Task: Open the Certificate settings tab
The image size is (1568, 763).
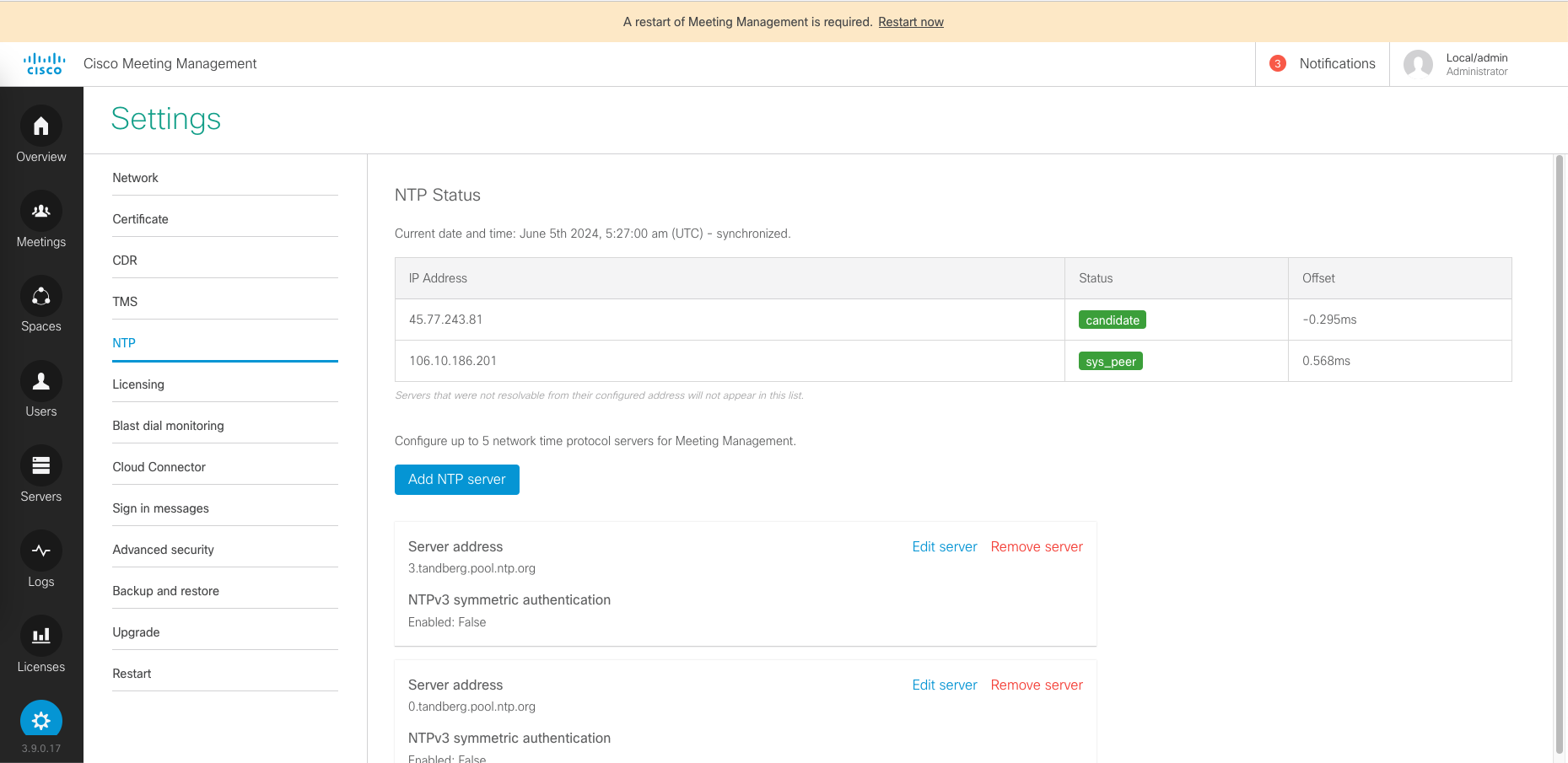Action: pos(141,219)
